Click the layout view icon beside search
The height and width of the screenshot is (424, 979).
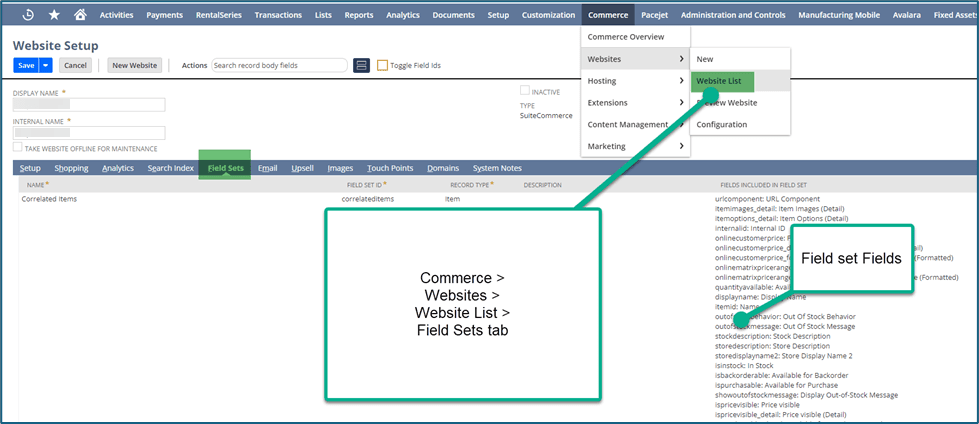(x=362, y=65)
